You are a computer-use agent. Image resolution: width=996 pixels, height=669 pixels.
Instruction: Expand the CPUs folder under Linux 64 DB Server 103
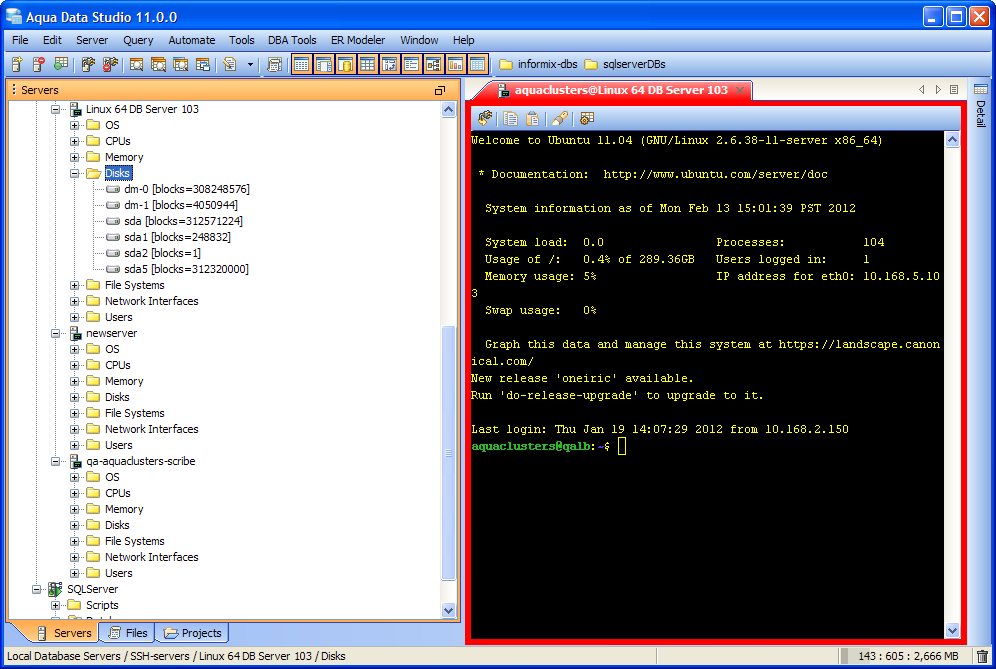75,141
